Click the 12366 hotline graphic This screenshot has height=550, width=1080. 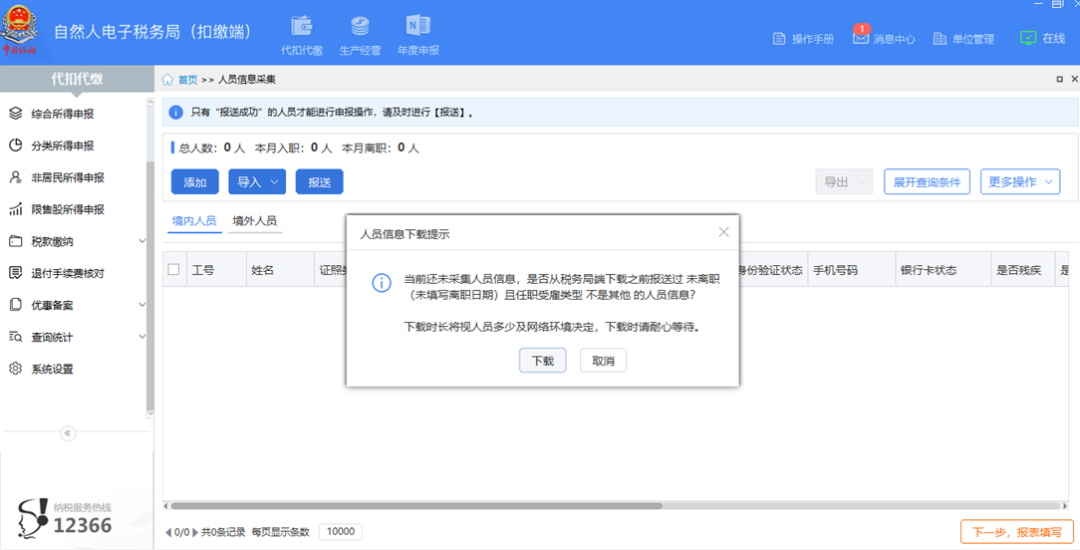coord(63,518)
